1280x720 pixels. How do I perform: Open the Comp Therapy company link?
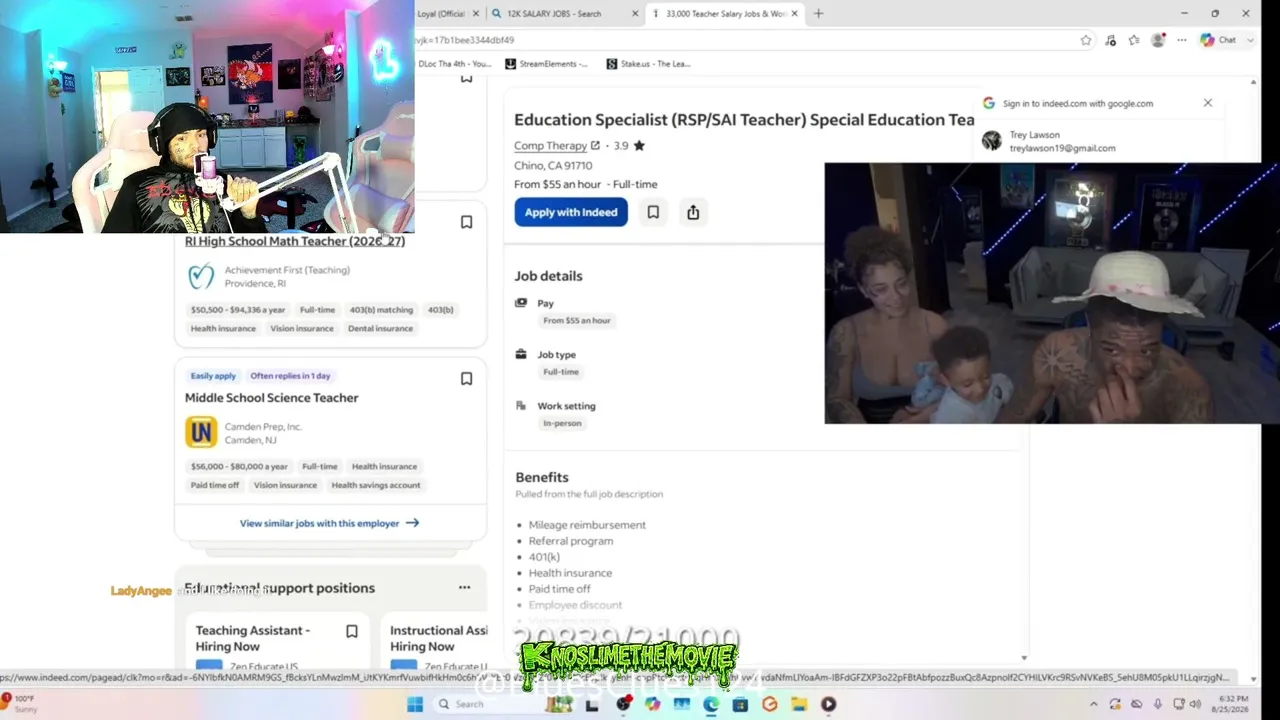557,146
